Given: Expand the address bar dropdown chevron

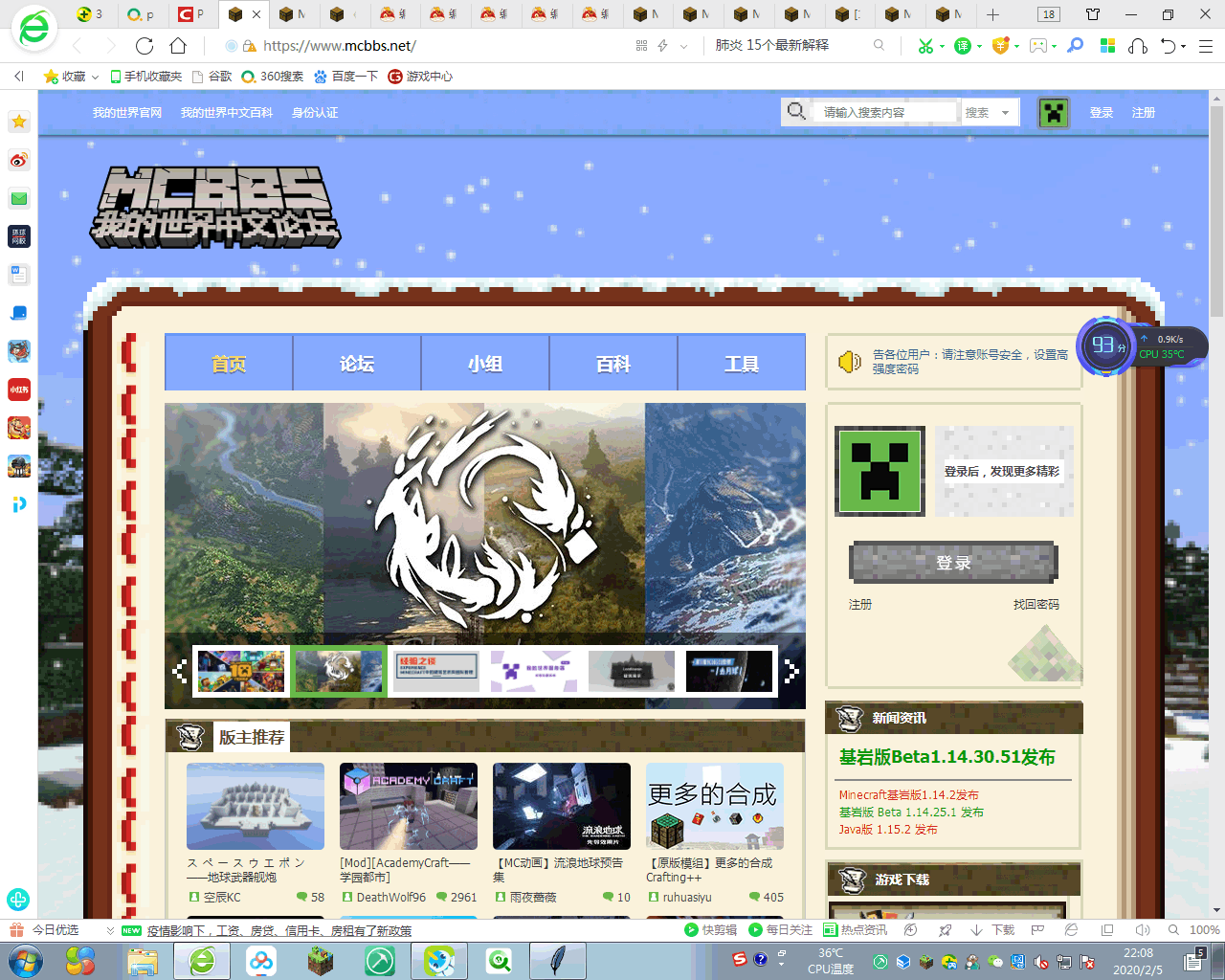Looking at the screenshot, I should [x=682, y=46].
